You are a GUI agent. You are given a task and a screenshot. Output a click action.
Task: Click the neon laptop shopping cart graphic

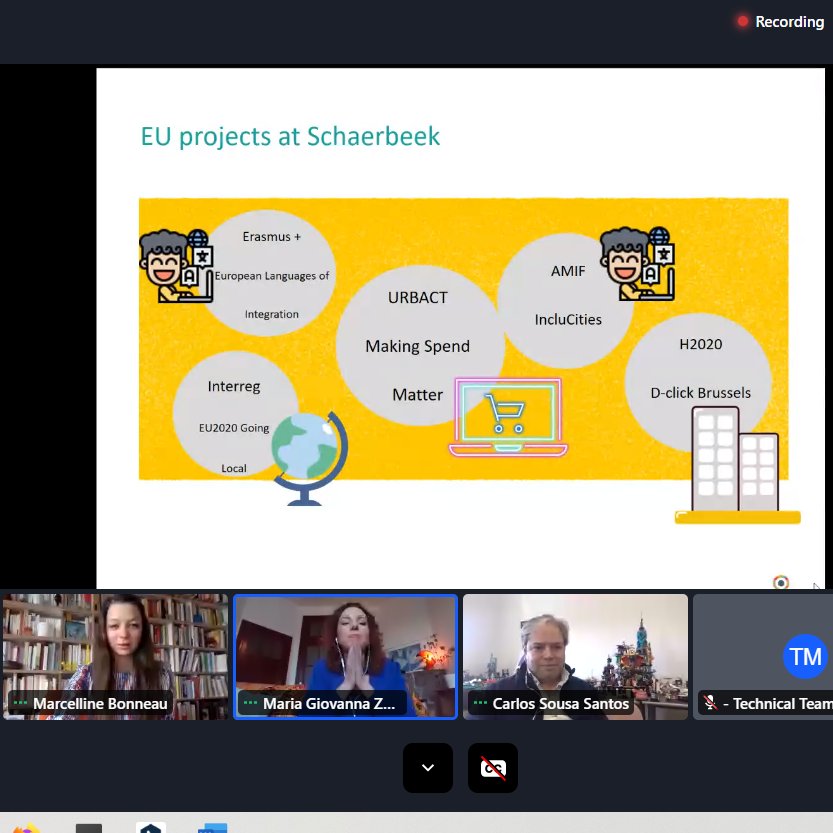[x=508, y=418]
